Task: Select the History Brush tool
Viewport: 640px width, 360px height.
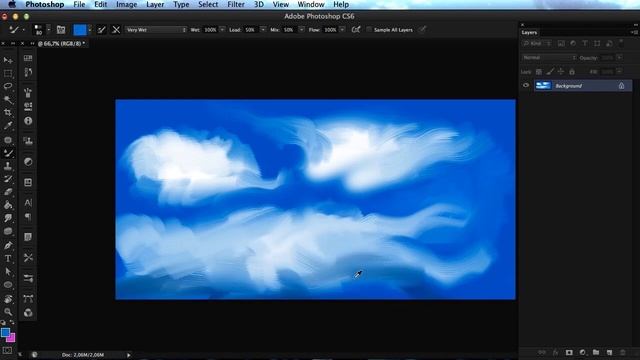Action: click(x=8, y=179)
